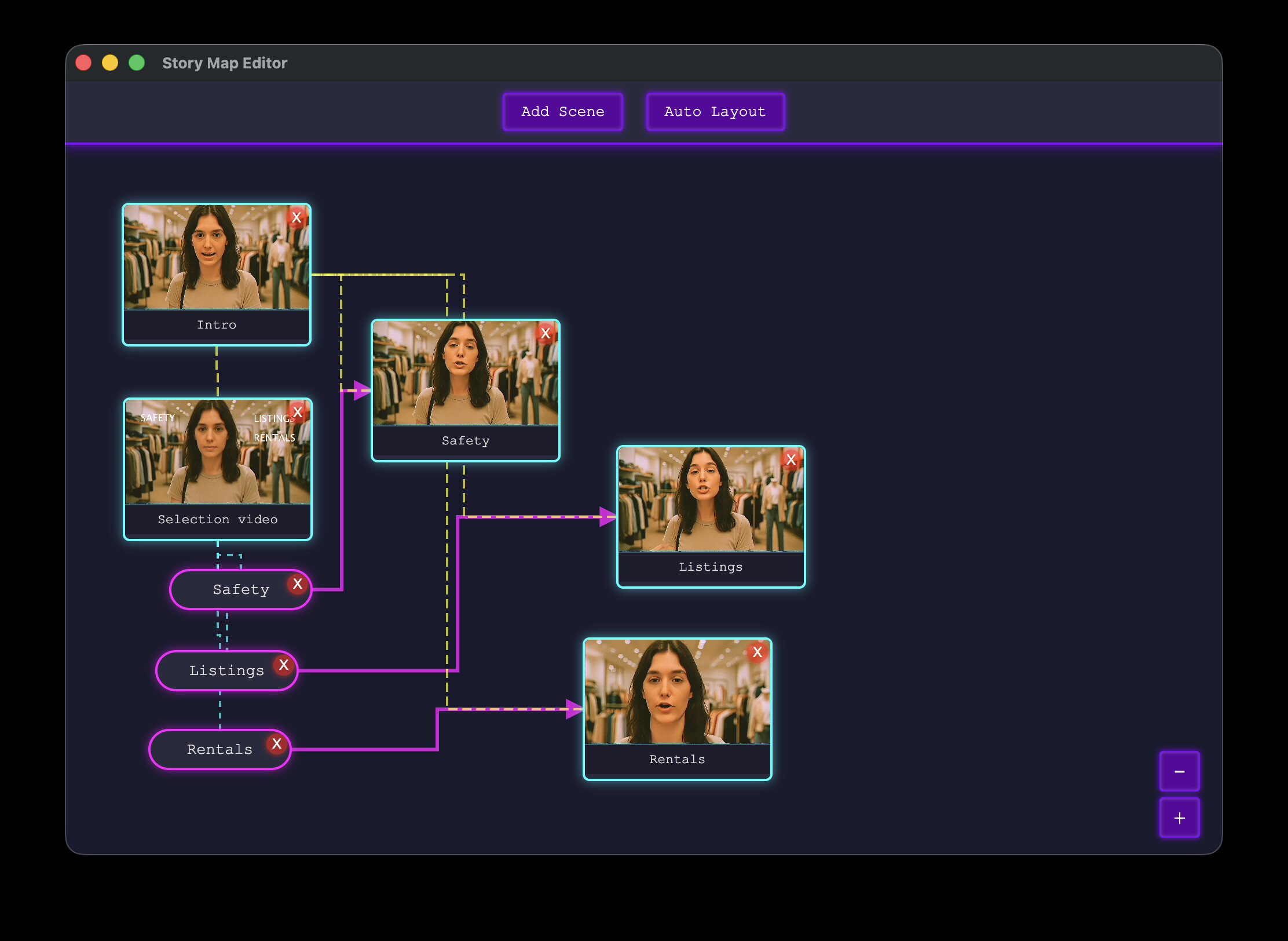Select the Rentals scene card thumbnail

[678, 692]
